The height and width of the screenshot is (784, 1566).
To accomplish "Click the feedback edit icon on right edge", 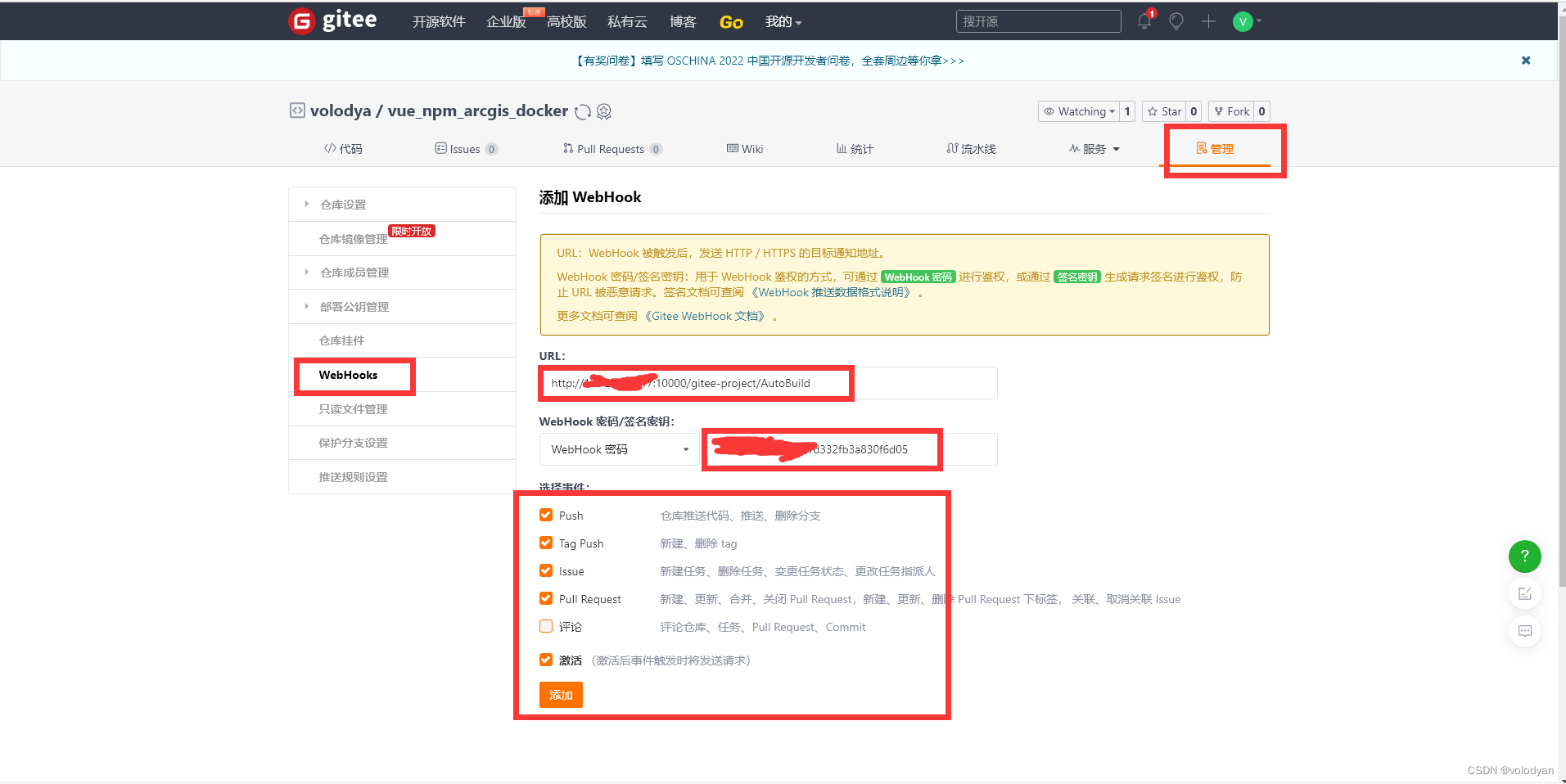I will coord(1523,593).
